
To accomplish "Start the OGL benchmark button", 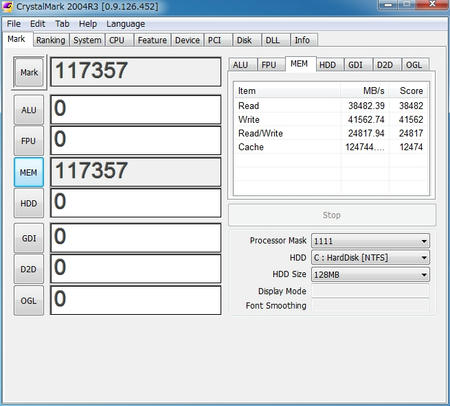I will point(29,300).
